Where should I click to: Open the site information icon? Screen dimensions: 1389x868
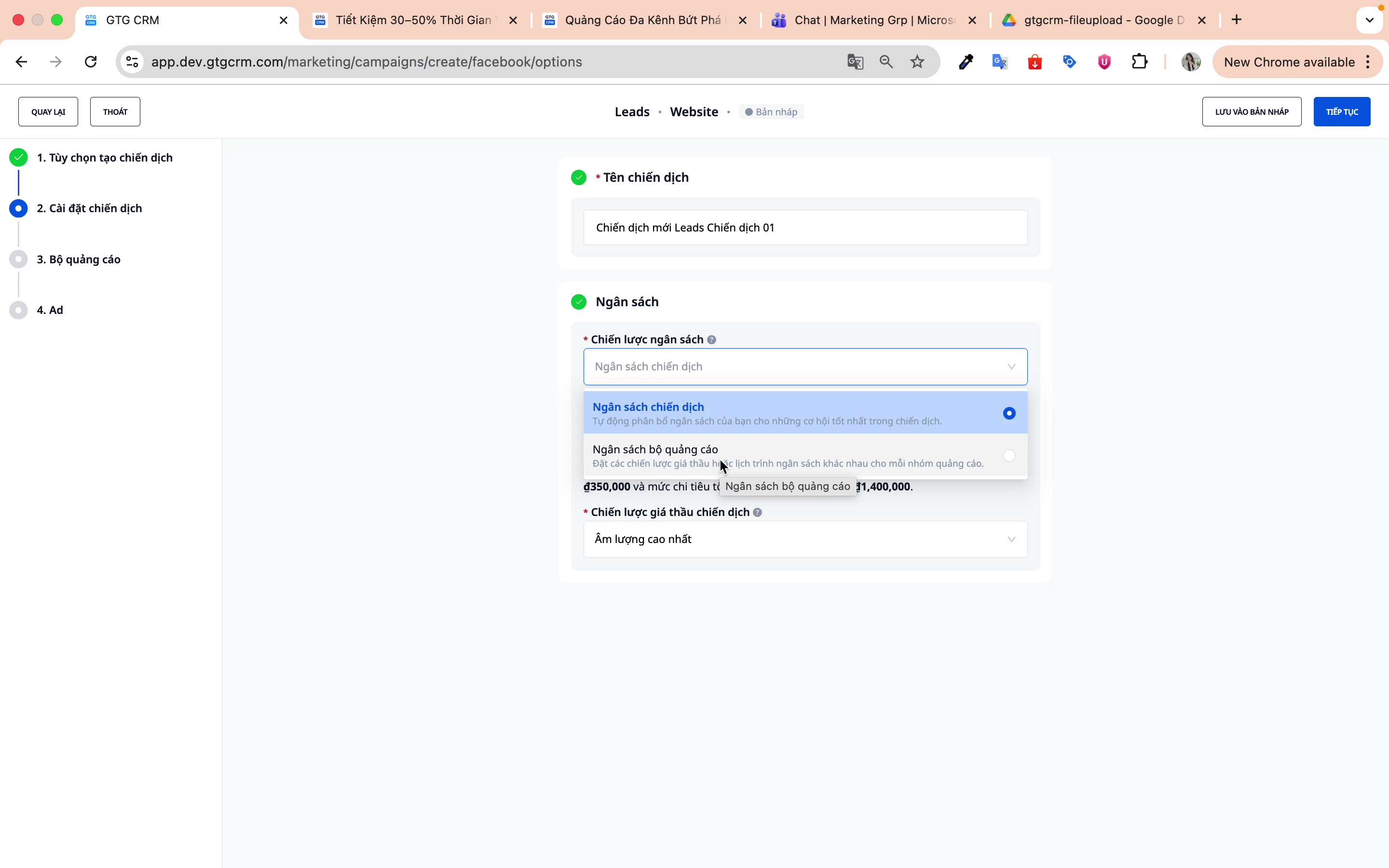pyautogui.click(x=133, y=62)
